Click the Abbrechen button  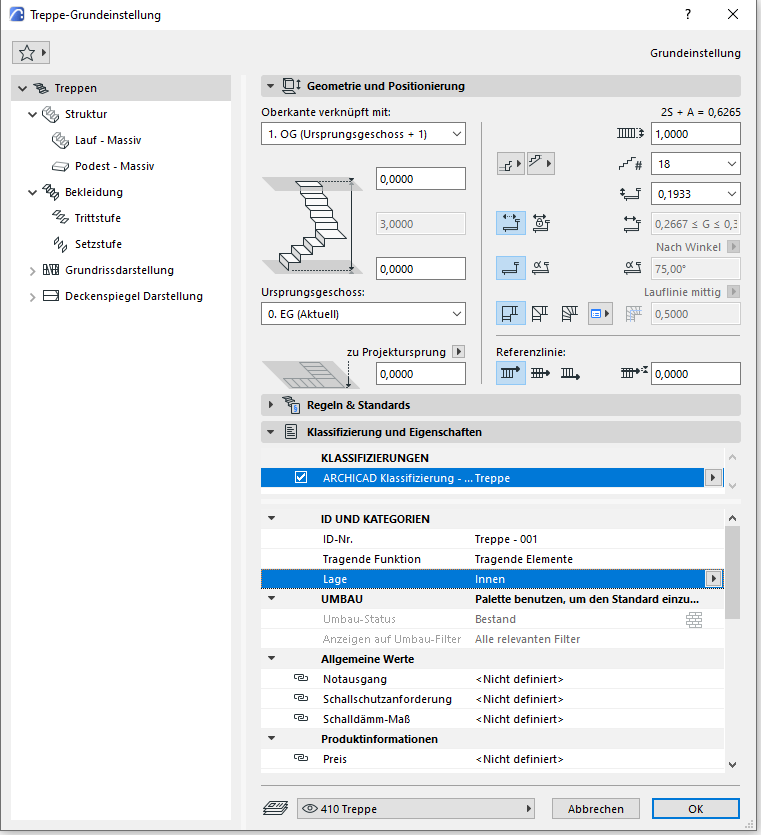pos(595,809)
